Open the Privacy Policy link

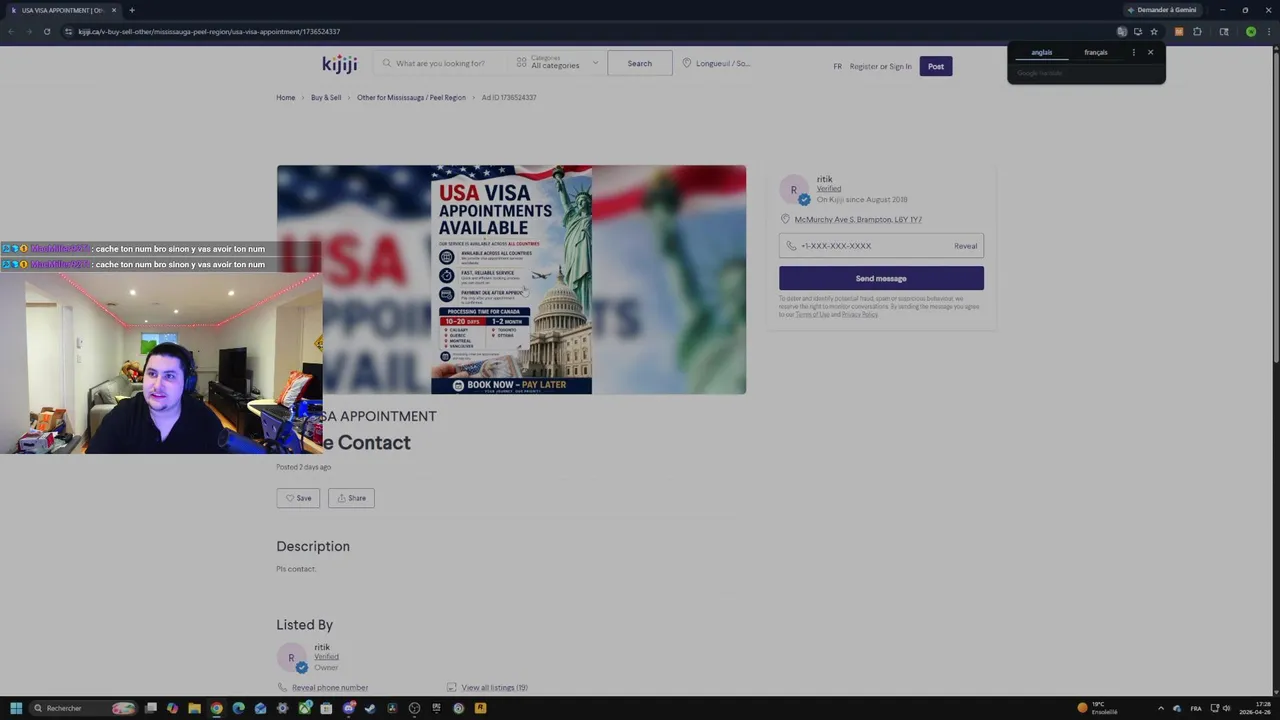(x=859, y=314)
